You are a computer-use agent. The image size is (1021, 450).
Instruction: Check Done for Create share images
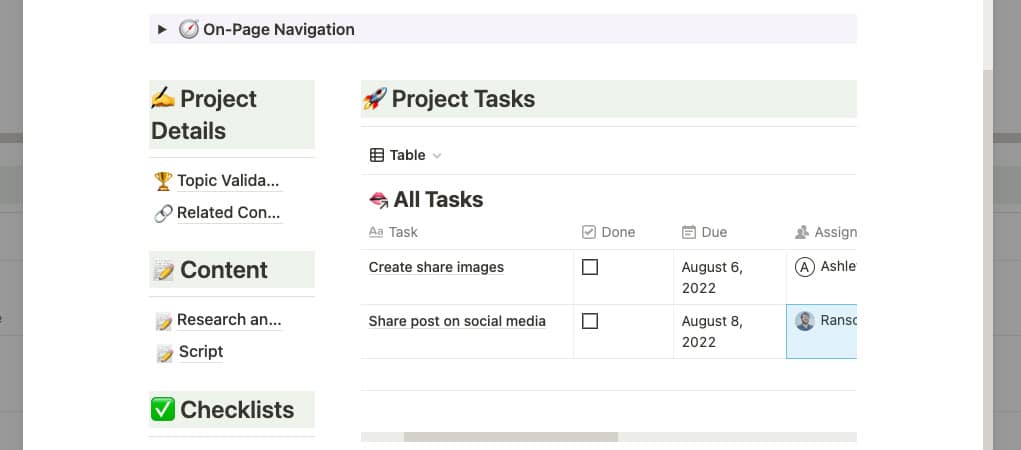point(590,267)
